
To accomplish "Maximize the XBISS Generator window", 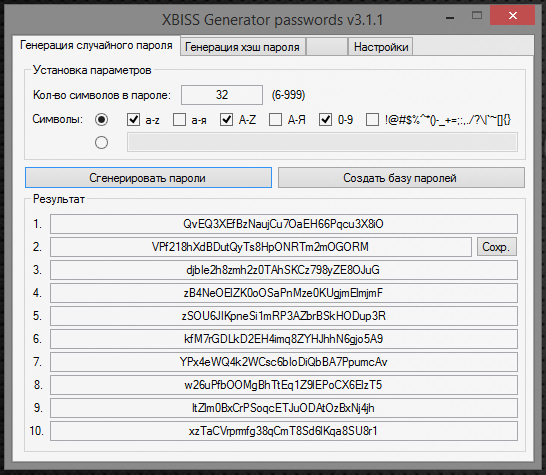I will pos(477,15).
